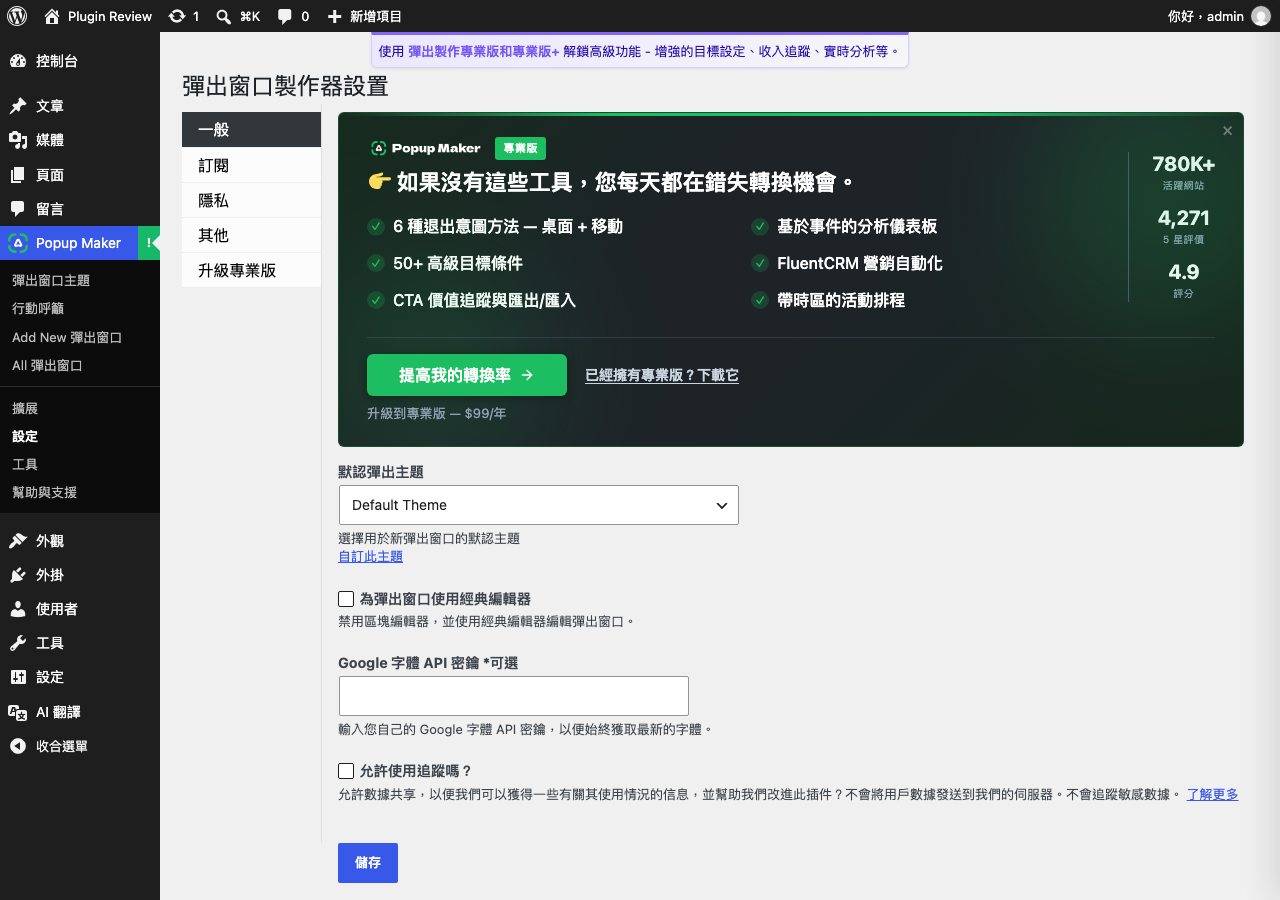This screenshot has width=1280, height=900.
Task: Check the 允許使用追蹤嗎 checkbox
Action: [x=346, y=771]
